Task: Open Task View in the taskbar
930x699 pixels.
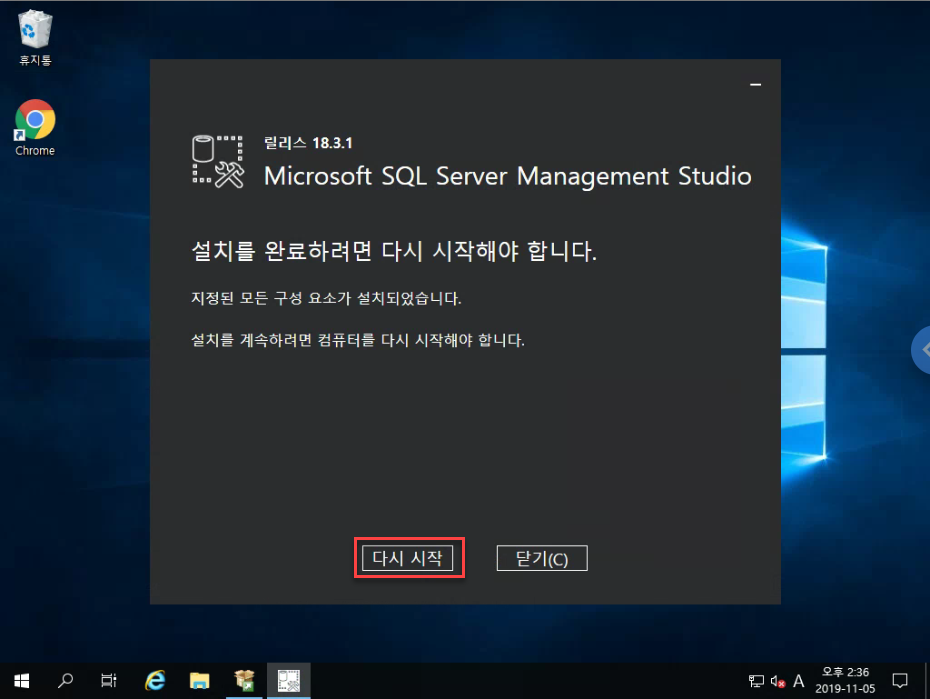Action: pyautogui.click(x=109, y=681)
